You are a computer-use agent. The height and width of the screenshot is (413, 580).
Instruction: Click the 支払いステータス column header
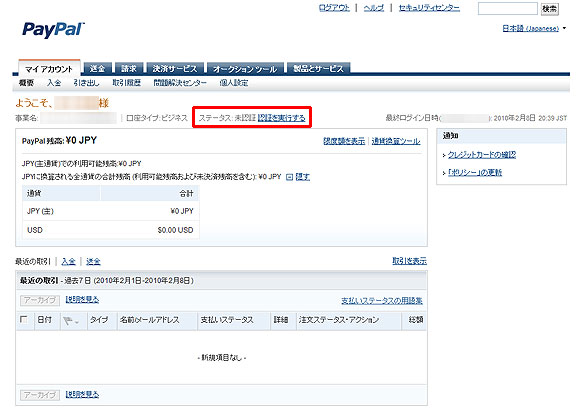pyautogui.click(x=227, y=320)
